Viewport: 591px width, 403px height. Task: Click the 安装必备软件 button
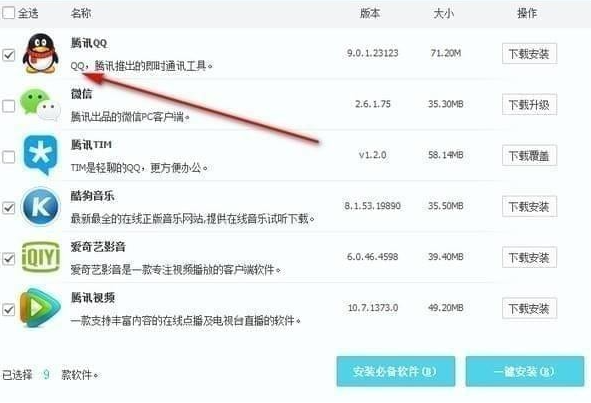(396, 371)
